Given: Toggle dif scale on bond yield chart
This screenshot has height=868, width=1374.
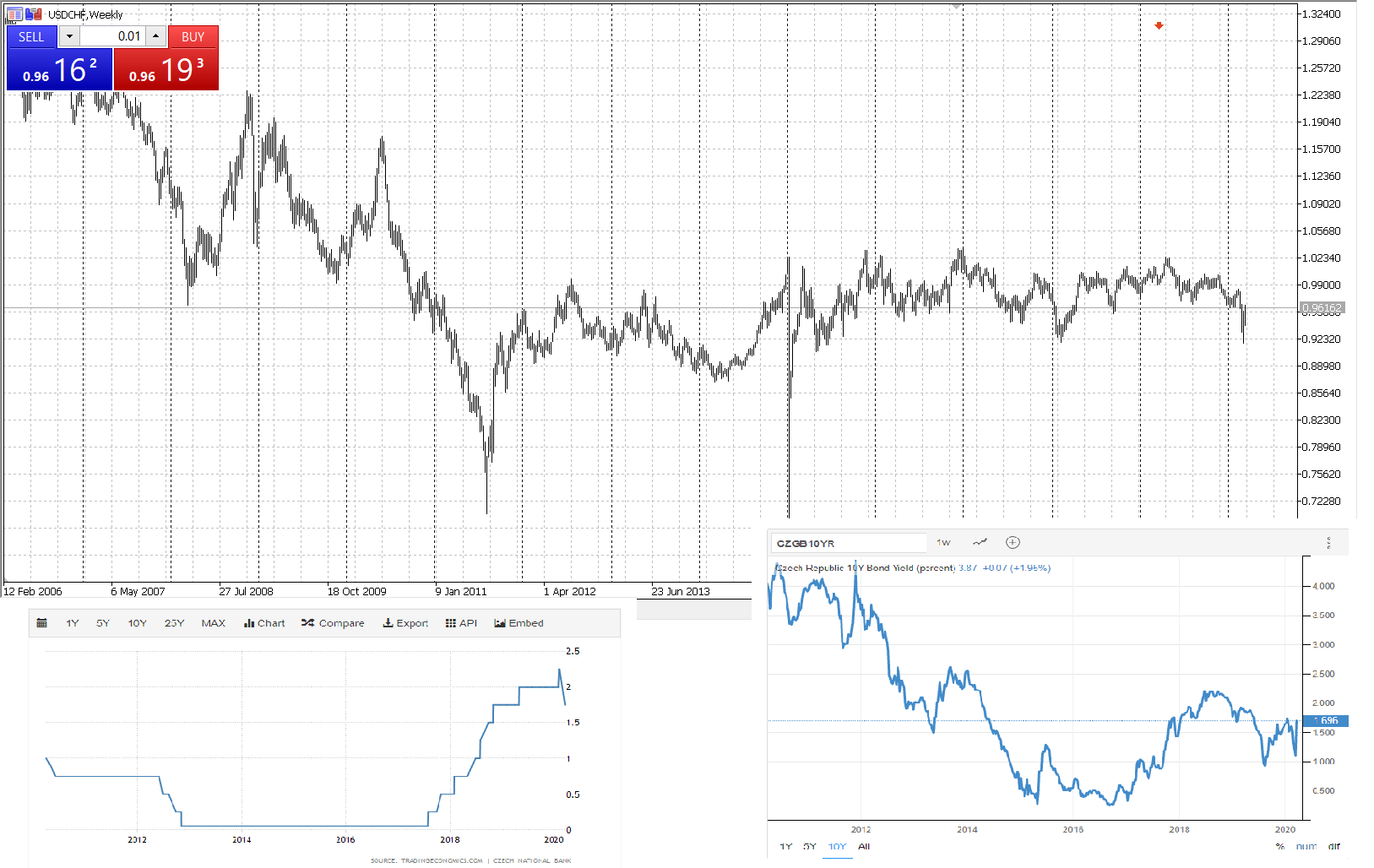Looking at the screenshot, I should coord(1334,846).
